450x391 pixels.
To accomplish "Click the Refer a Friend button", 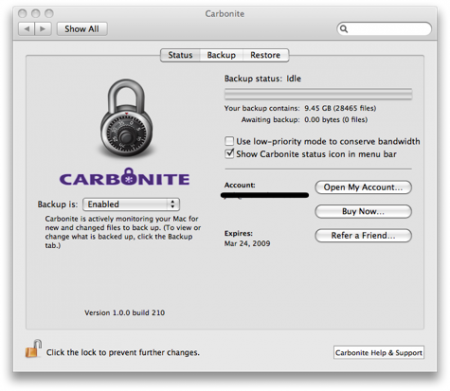I will point(363,236).
